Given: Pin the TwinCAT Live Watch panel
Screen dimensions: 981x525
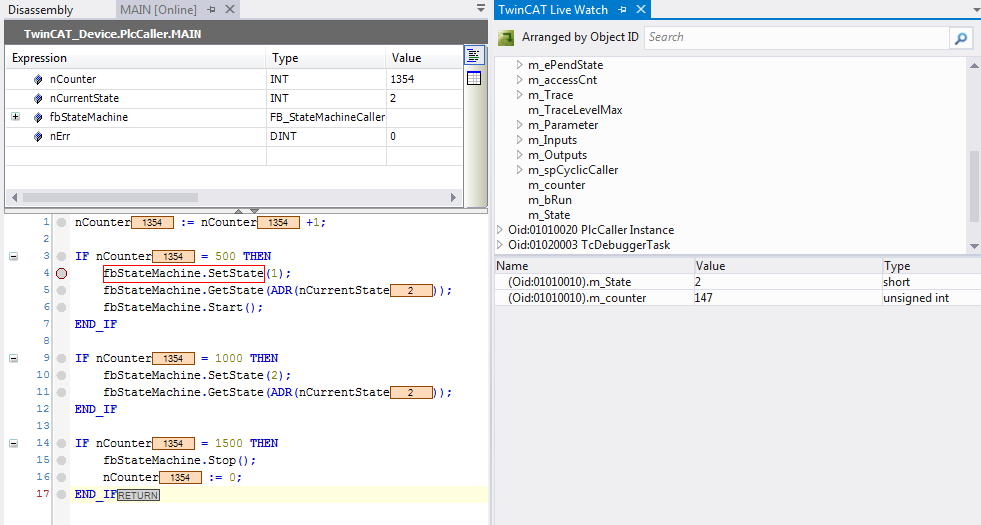Looking at the screenshot, I should pos(622,9).
